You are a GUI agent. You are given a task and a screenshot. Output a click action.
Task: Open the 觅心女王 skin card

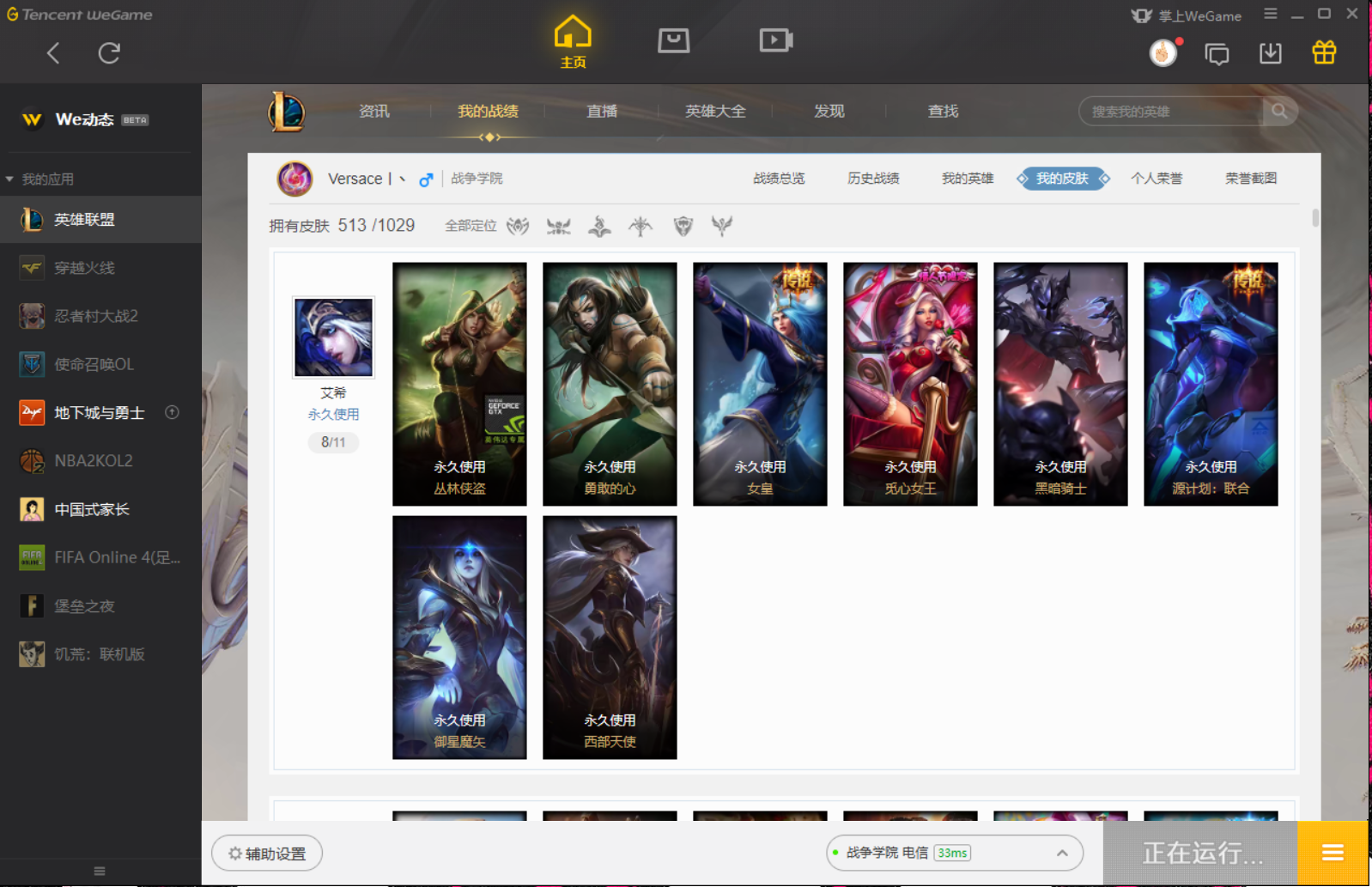[x=910, y=384]
